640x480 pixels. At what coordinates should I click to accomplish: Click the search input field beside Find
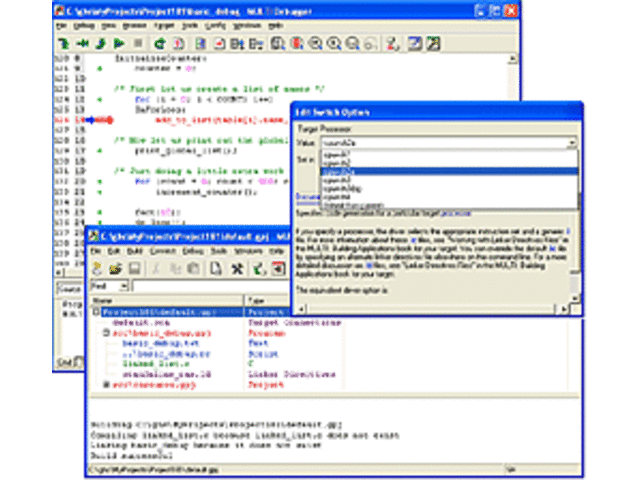(x=210, y=284)
